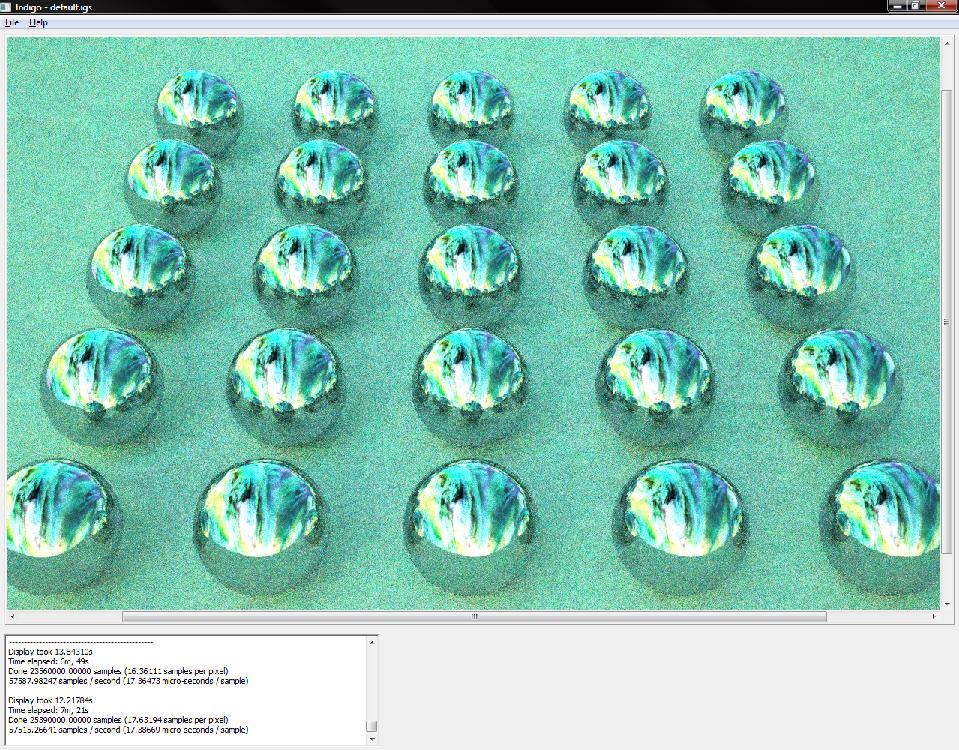This screenshot has height=750, width=959.
Task: Open the File menu
Action: click(14, 20)
